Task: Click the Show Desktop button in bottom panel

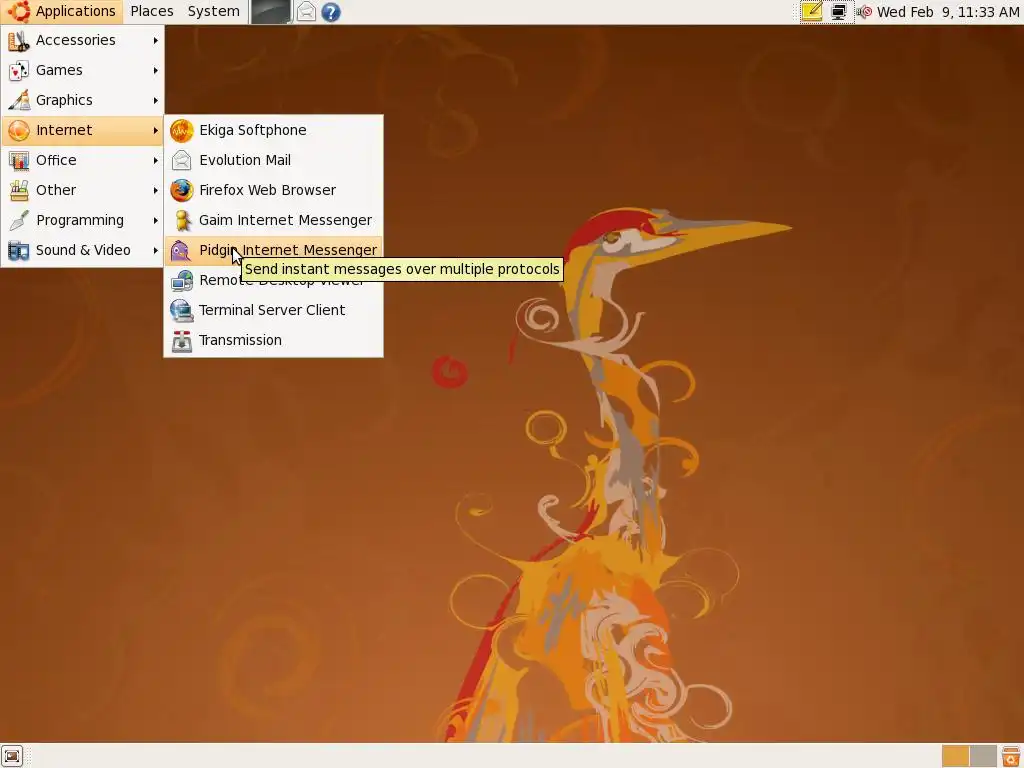Action: click(x=12, y=756)
